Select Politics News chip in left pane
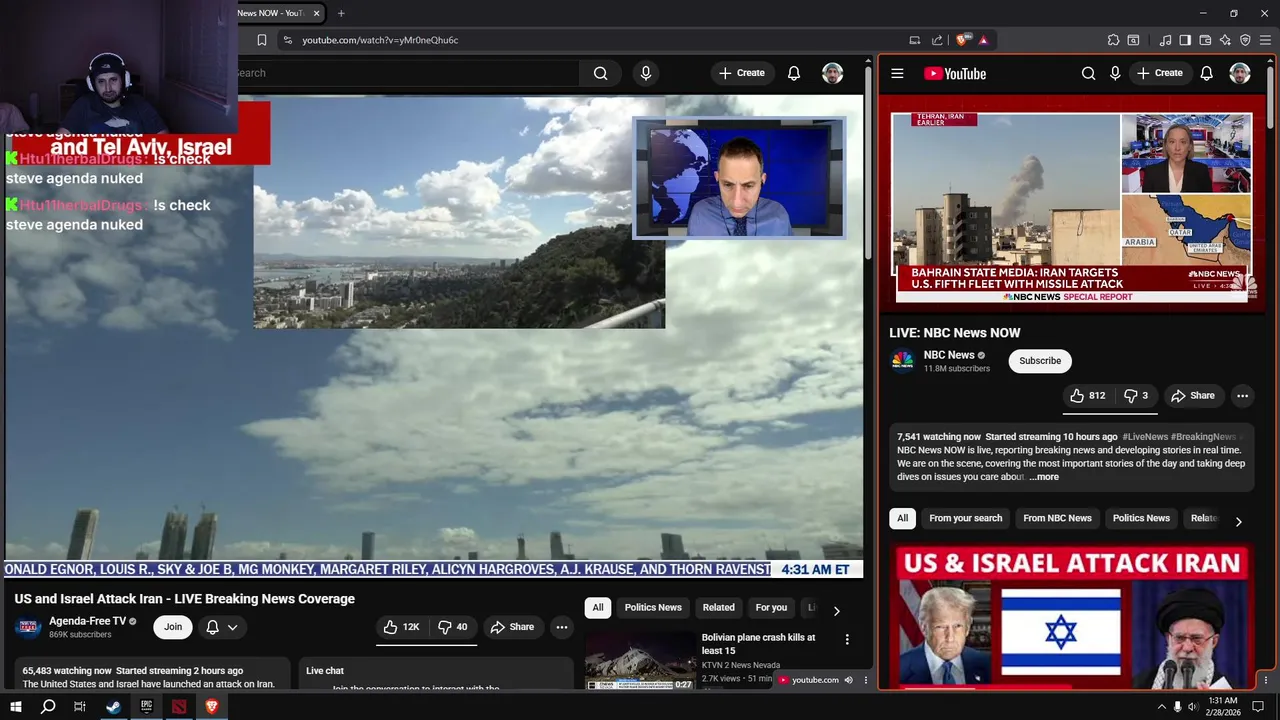This screenshot has width=1280, height=720. pos(653,607)
